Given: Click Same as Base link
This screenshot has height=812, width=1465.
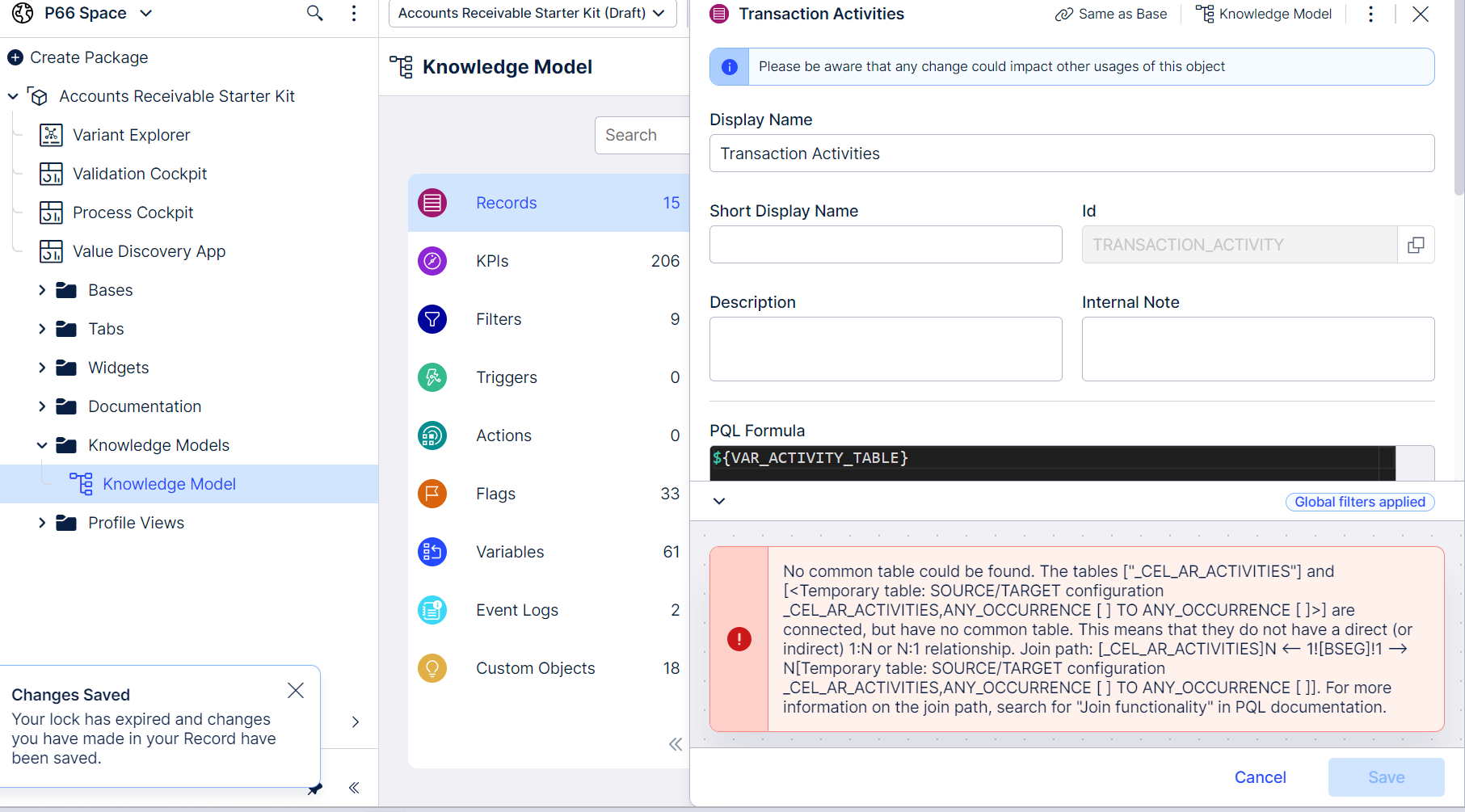Looking at the screenshot, I should tap(1111, 14).
